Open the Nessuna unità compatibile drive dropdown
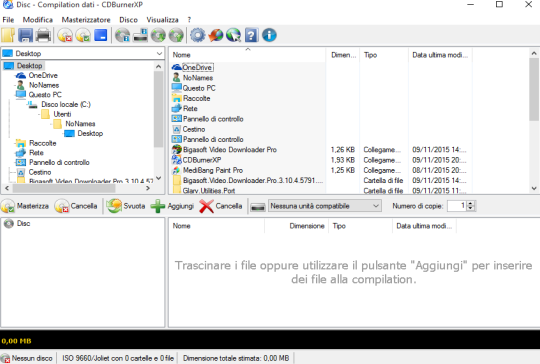The width and height of the screenshot is (540, 364). (x=324, y=206)
